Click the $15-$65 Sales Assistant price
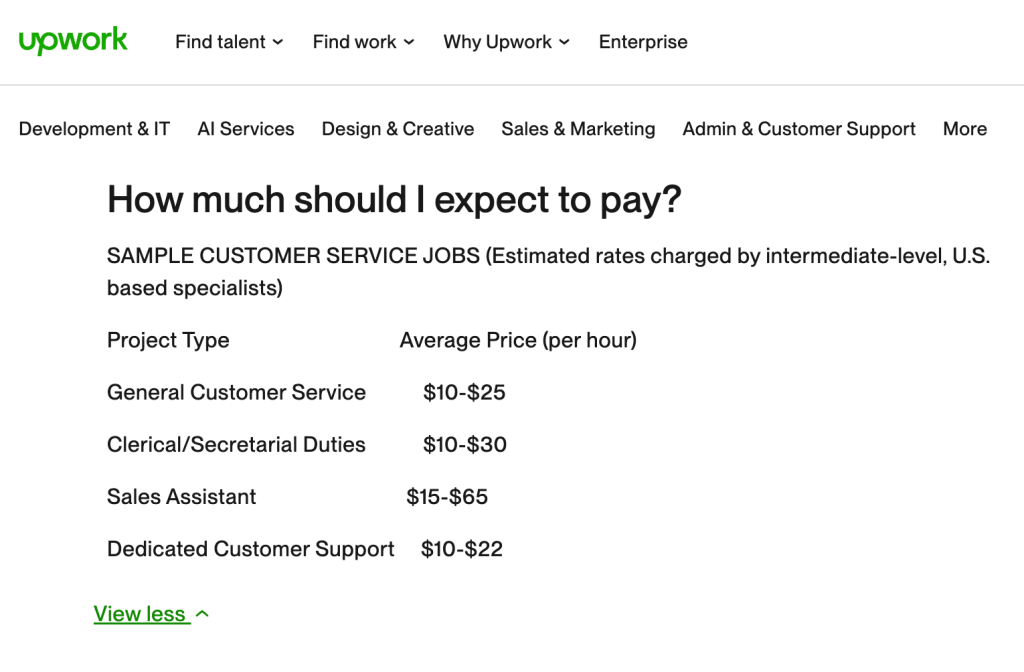Image resolution: width=1024 pixels, height=672 pixels. [x=447, y=497]
